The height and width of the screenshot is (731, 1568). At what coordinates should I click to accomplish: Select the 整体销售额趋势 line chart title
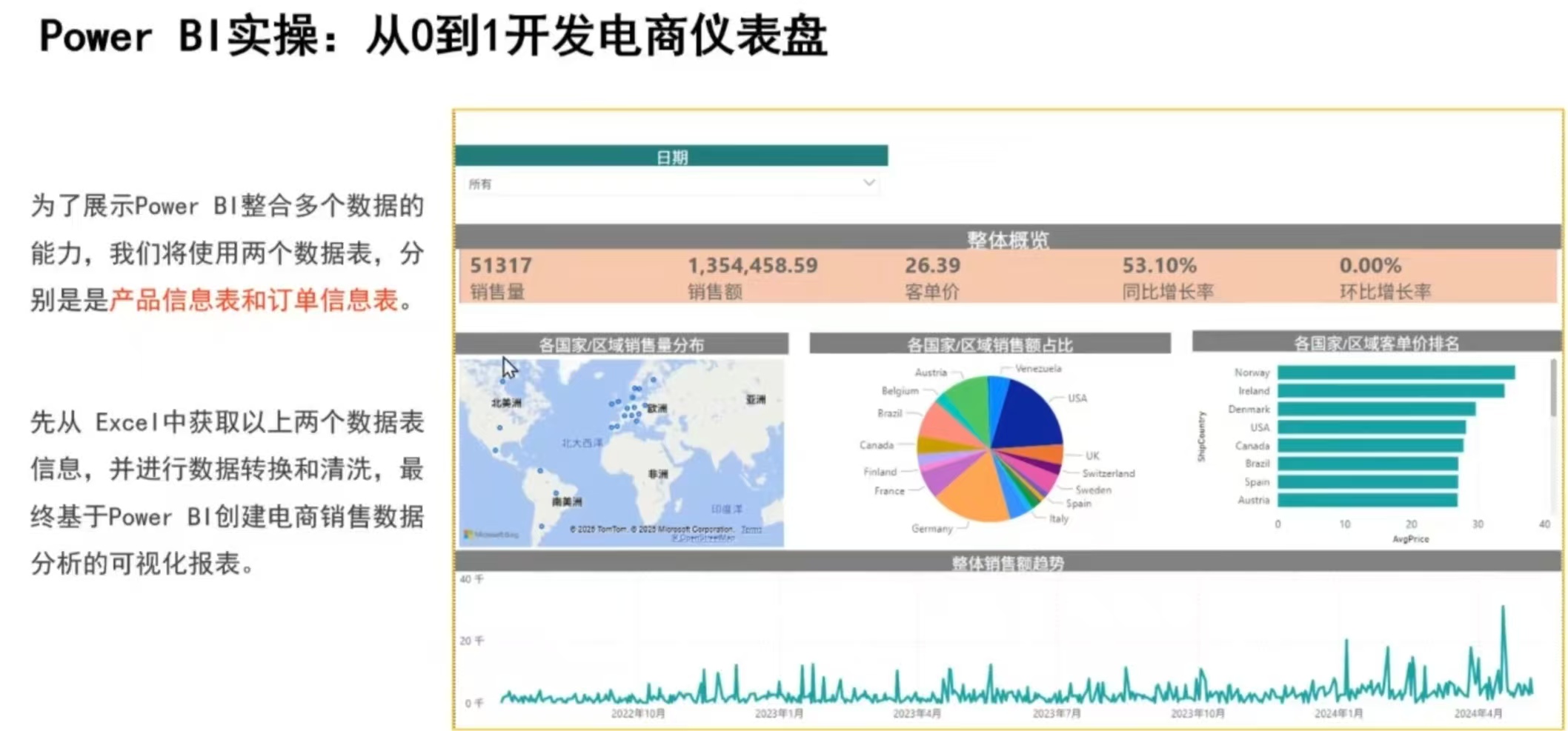pyautogui.click(x=1008, y=563)
